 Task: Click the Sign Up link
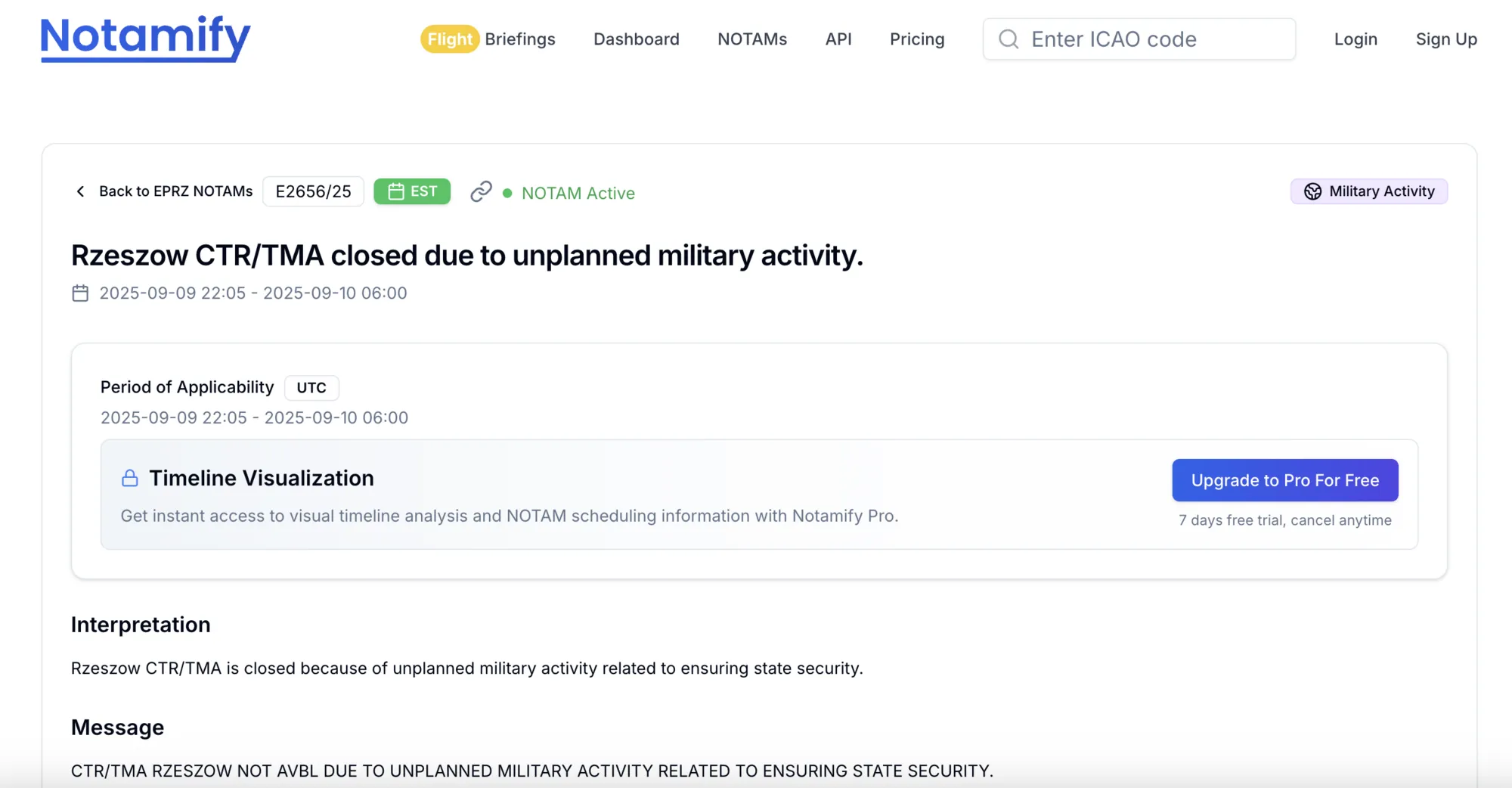coord(1446,39)
